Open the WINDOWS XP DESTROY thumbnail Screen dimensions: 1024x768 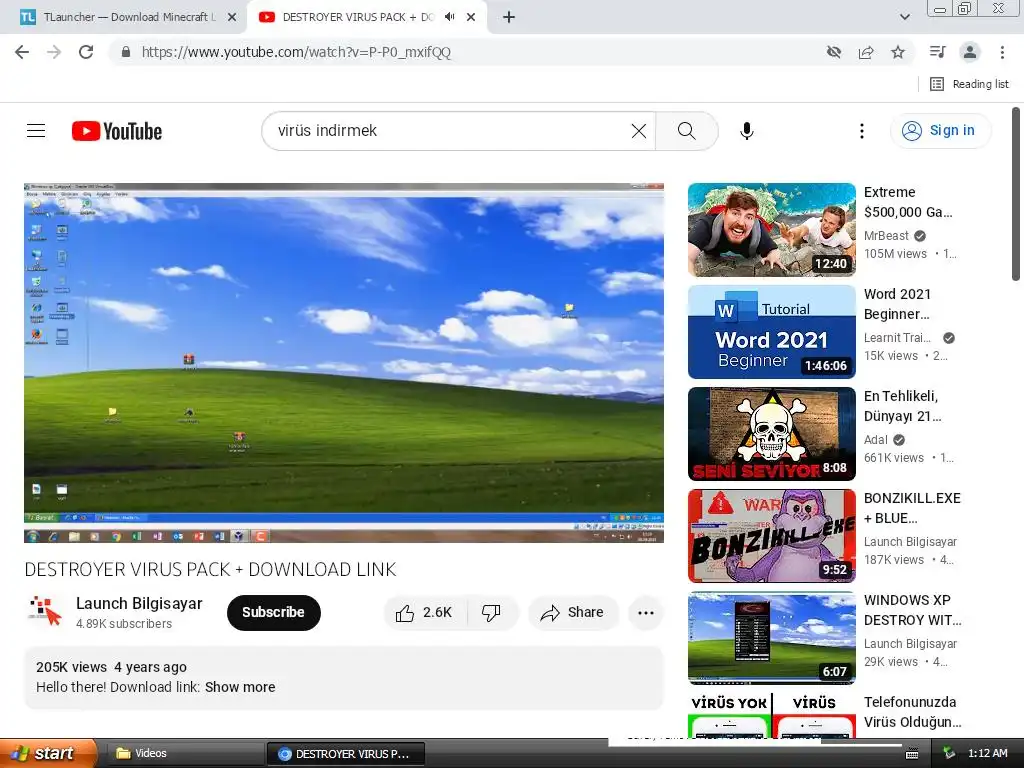[x=772, y=637]
